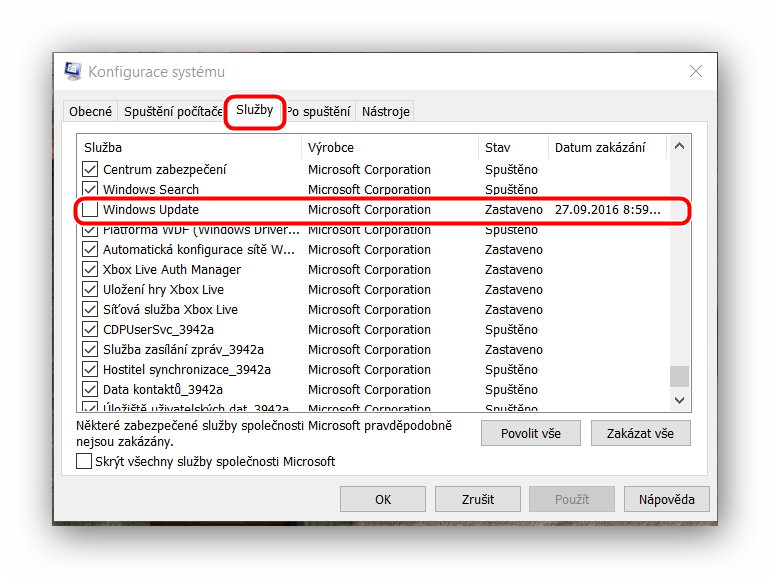Click the Data kontaktů_3942a service name
This screenshot has width=770, height=578.
tap(163, 389)
